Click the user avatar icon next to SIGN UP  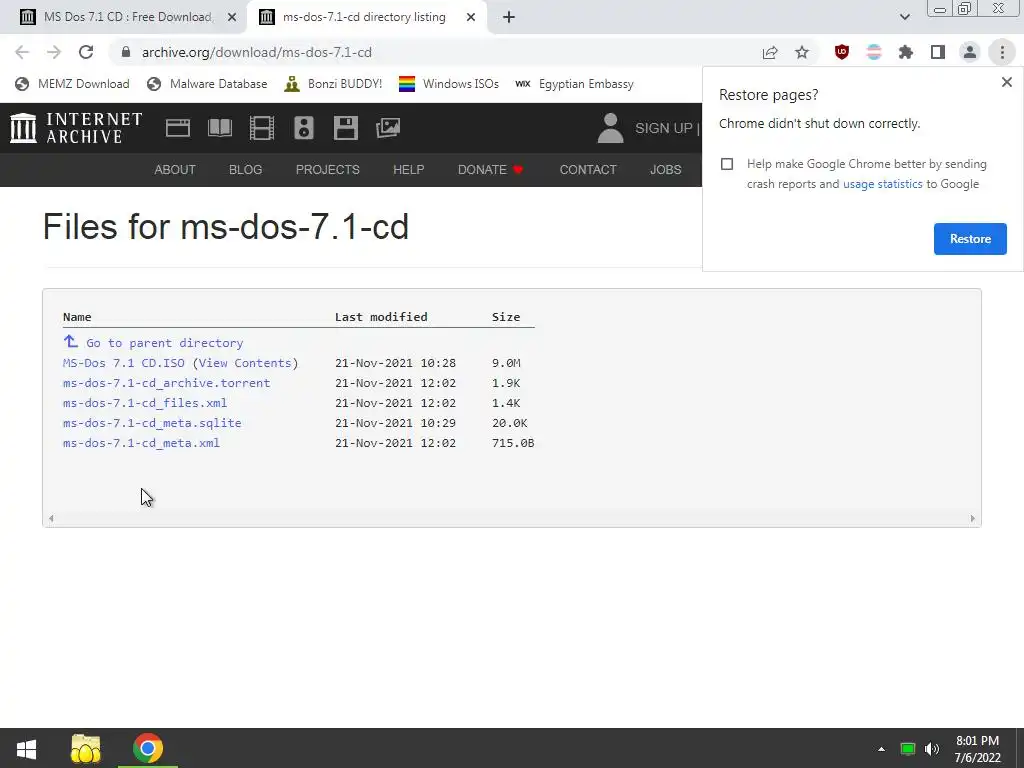[611, 128]
